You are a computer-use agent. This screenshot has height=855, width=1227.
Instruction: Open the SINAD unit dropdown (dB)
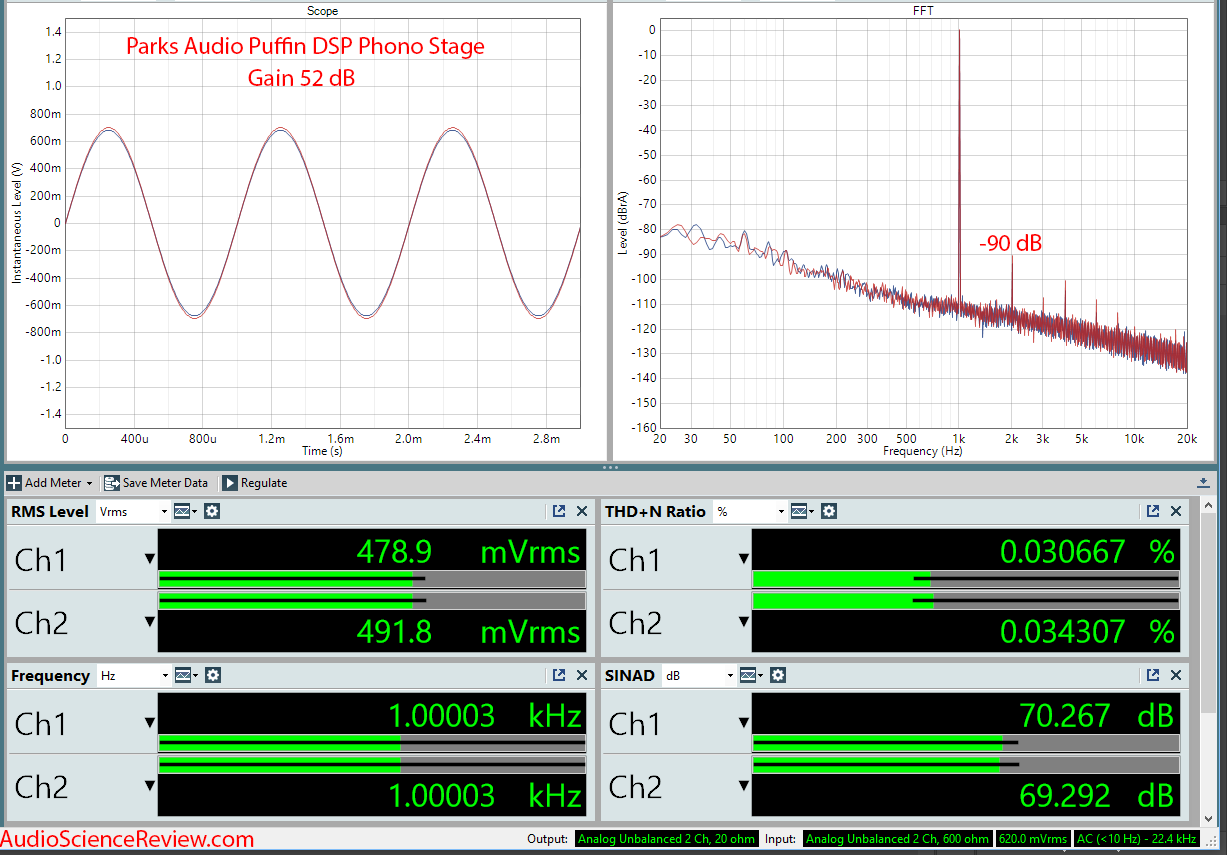pyautogui.click(x=699, y=675)
